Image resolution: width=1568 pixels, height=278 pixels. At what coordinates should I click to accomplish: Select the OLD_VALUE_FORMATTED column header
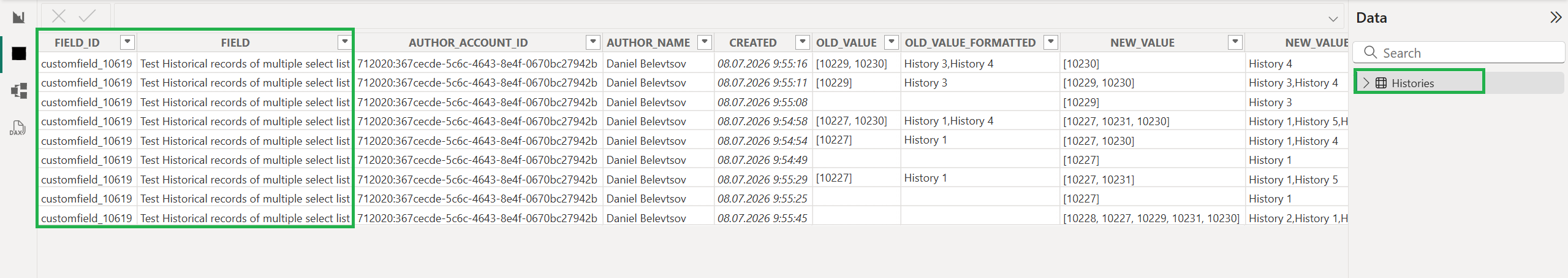970,42
